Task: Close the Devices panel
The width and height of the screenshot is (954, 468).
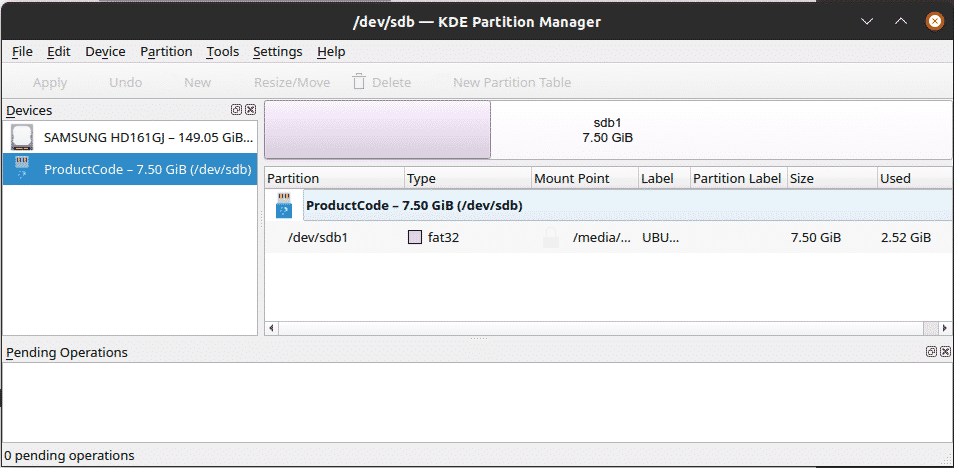Action: pos(251,110)
